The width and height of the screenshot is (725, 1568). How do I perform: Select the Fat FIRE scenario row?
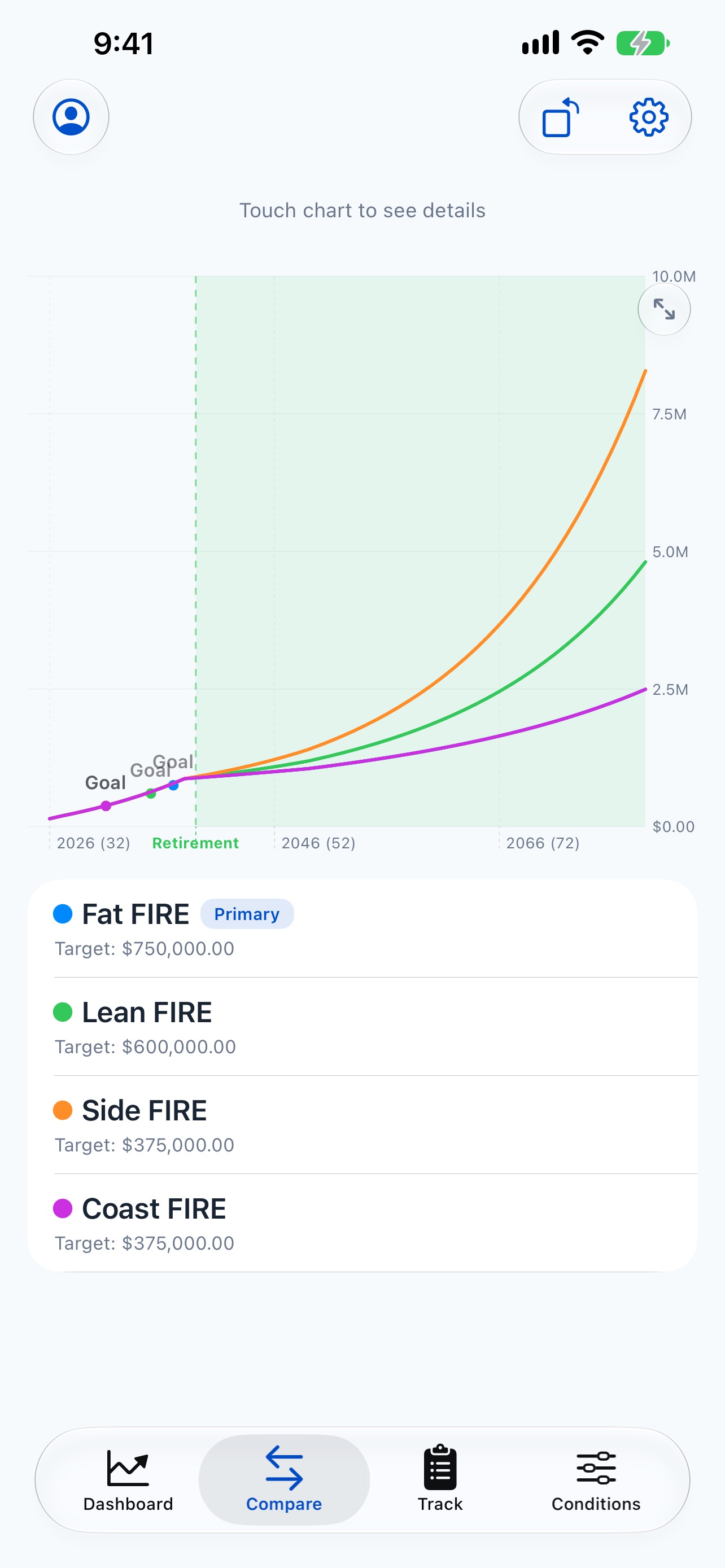pos(362,929)
